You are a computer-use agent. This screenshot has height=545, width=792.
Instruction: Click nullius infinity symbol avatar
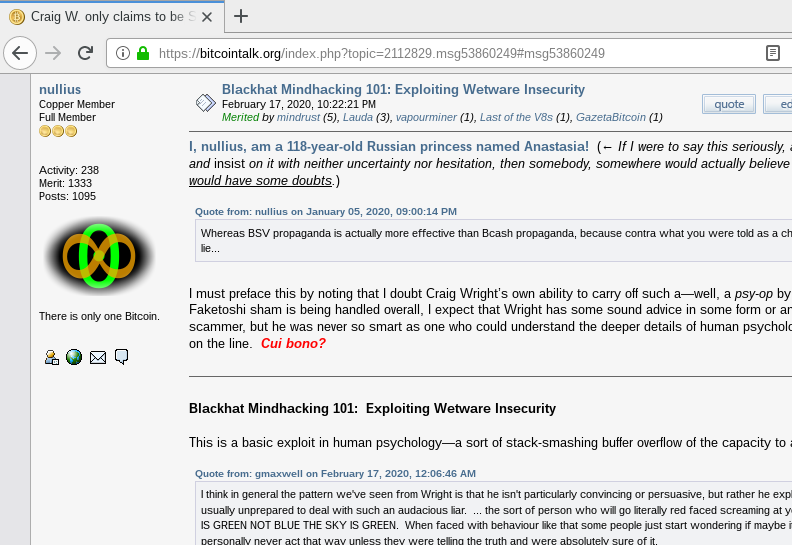(99, 256)
